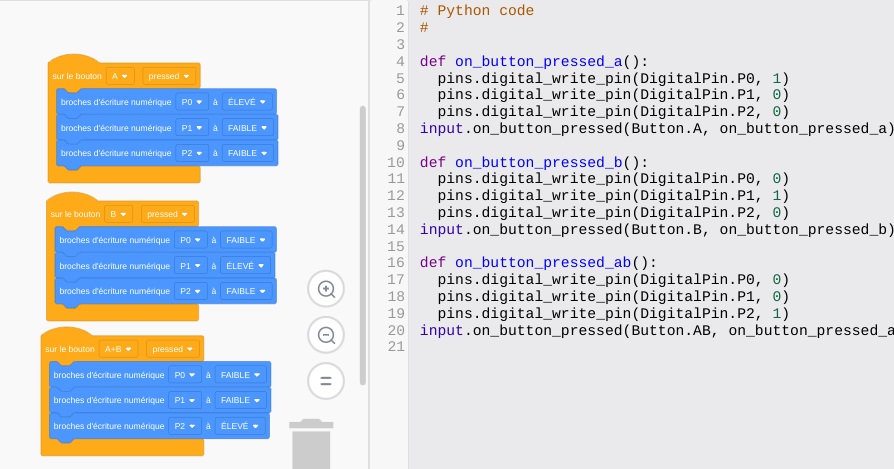The width and height of the screenshot is (894, 469).
Task: Change ÉLEVÉ value dropdown in A+B block
Action: [239, 426]
